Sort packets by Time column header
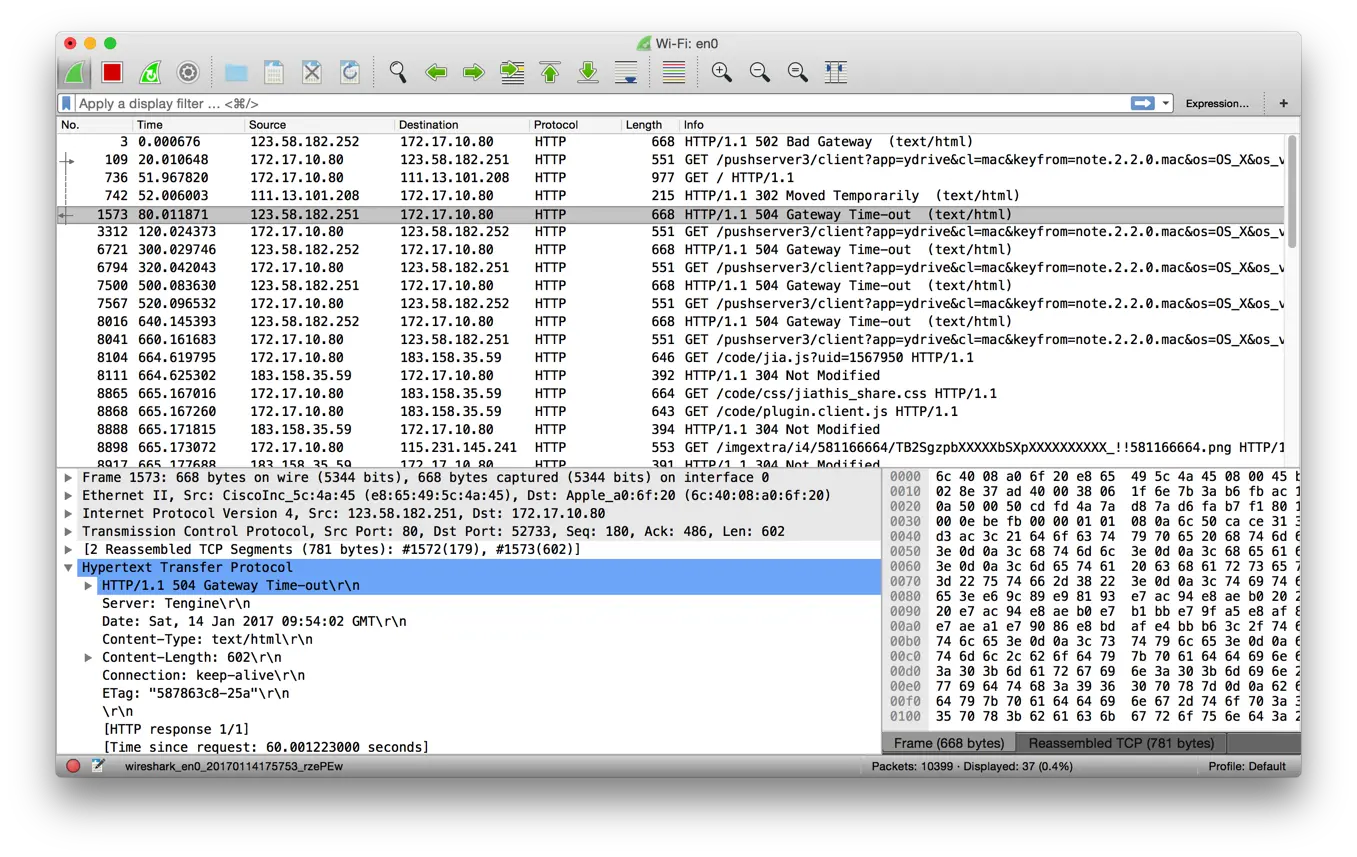This screenshot has width=1357, height=857. coord(190,125)
